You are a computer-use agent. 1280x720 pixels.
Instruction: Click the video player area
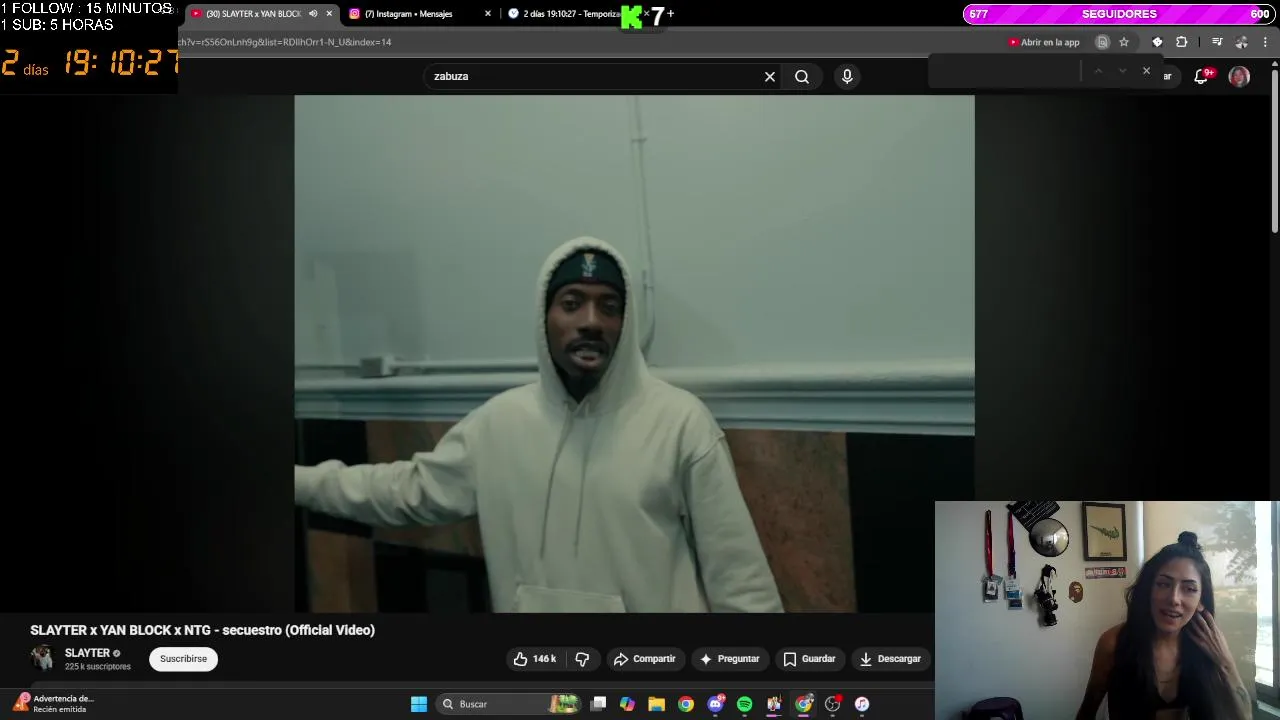pos(634,354)
